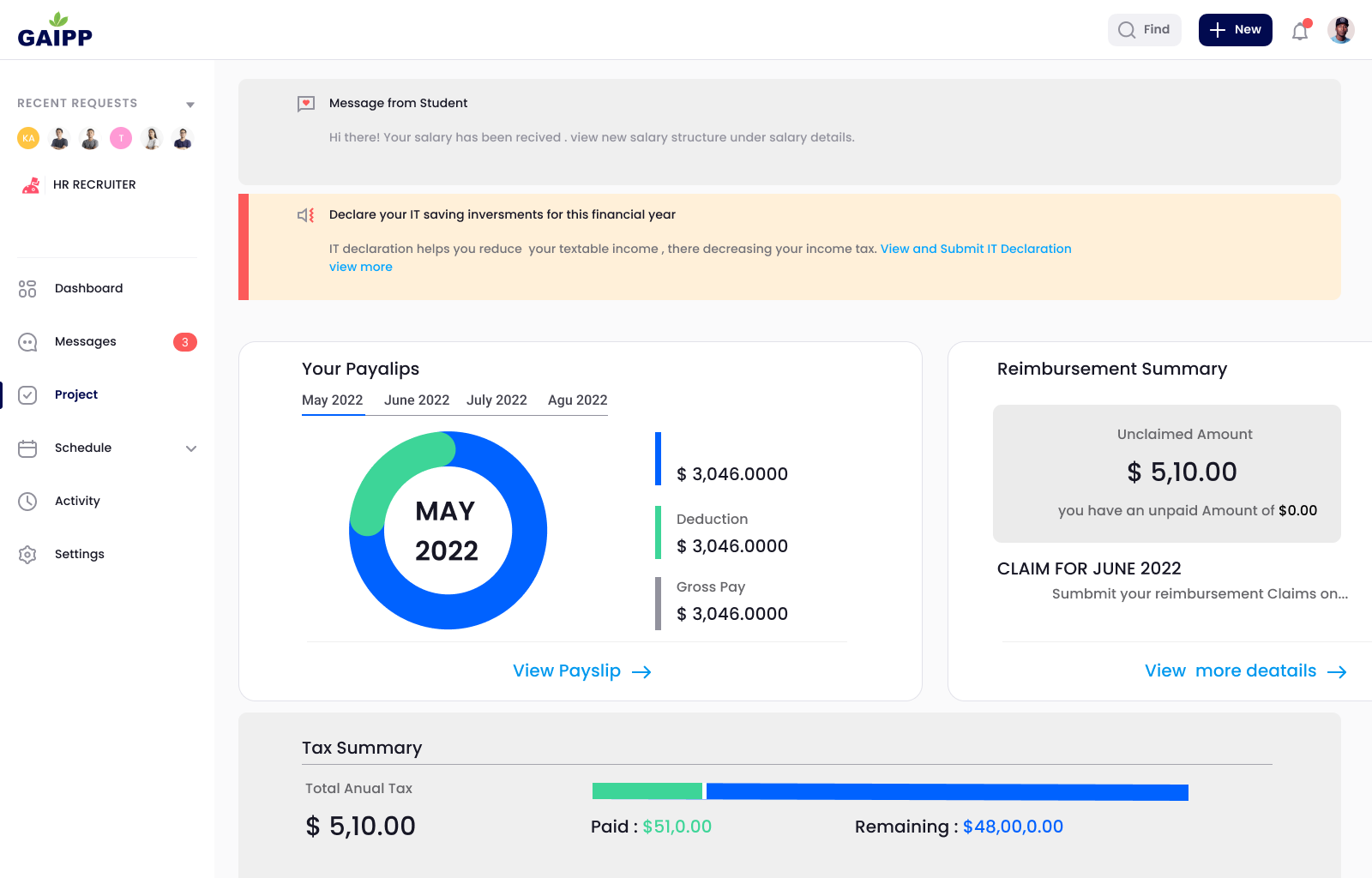
Task: Open View and Submit IT Declaration link
Action: click(976, 249)
